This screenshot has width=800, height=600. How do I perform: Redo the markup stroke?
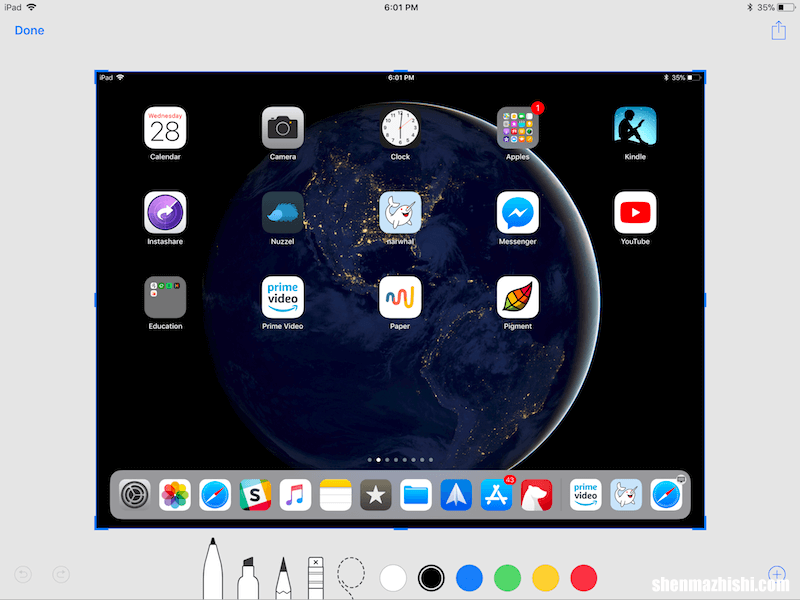point(61,574)
